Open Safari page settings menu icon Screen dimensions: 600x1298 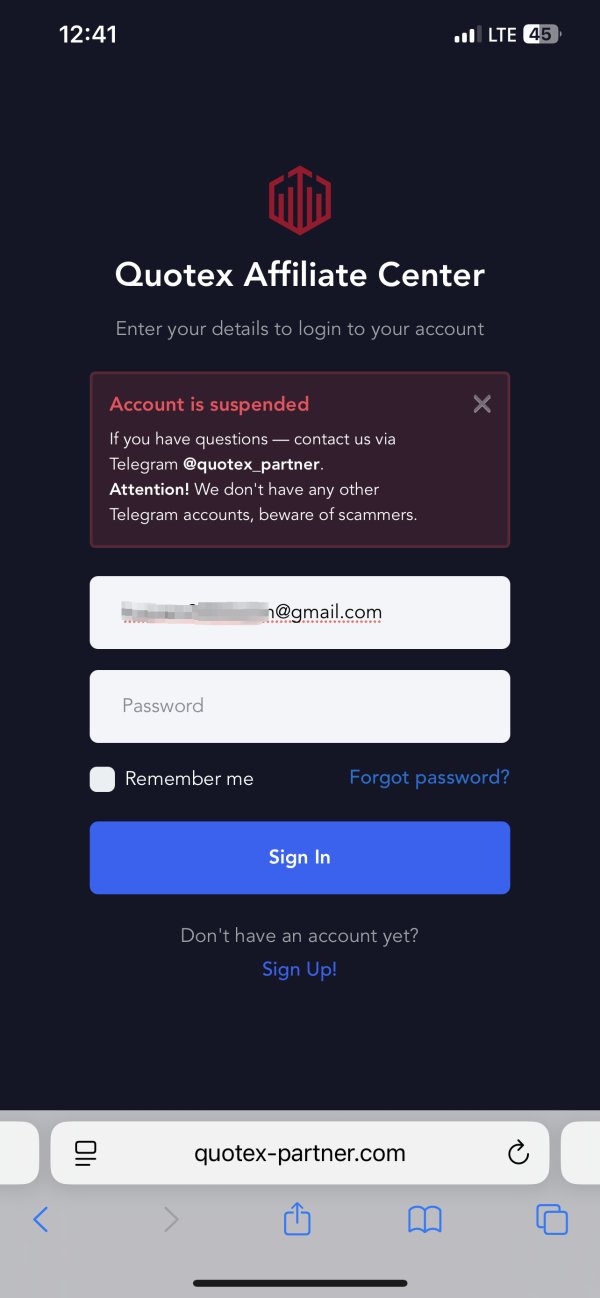87,1153
